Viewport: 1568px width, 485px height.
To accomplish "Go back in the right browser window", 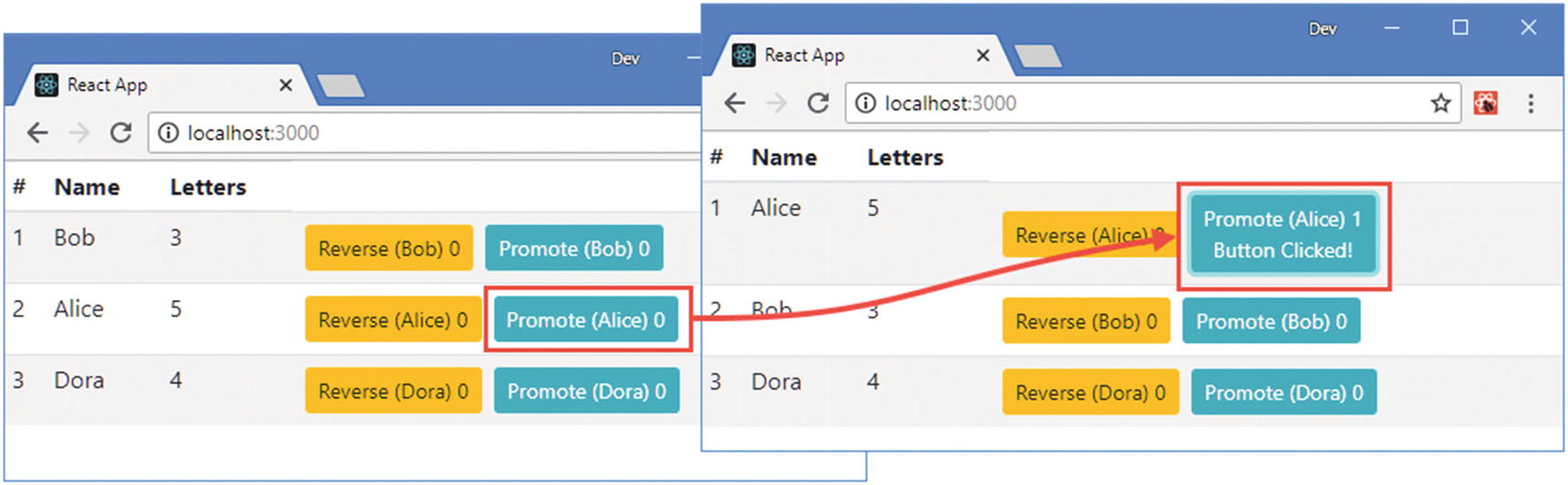I will [x=735, y=103].
